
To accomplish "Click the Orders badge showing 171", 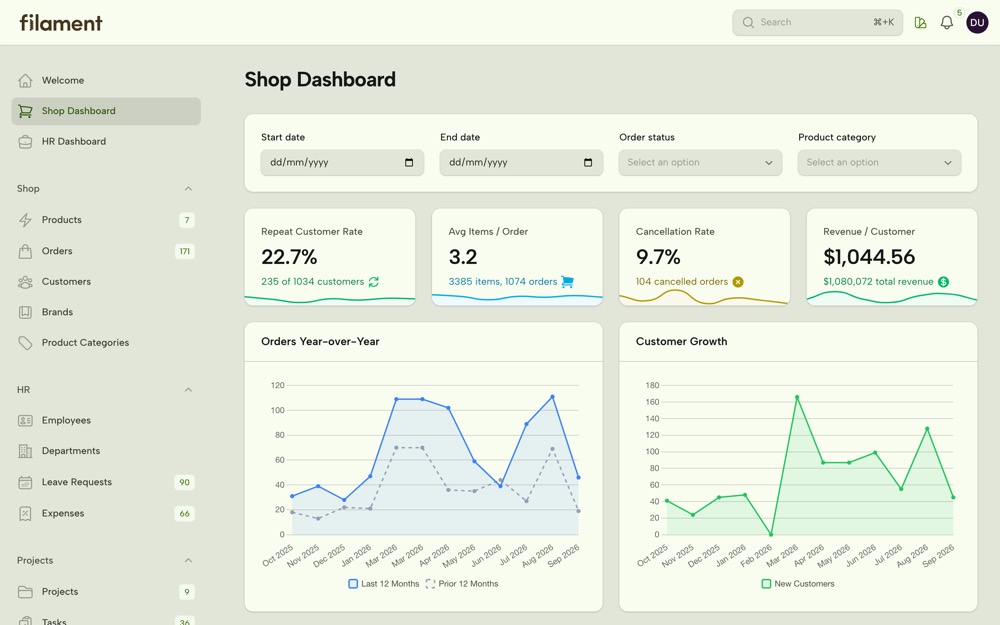I will coord(184,251).
